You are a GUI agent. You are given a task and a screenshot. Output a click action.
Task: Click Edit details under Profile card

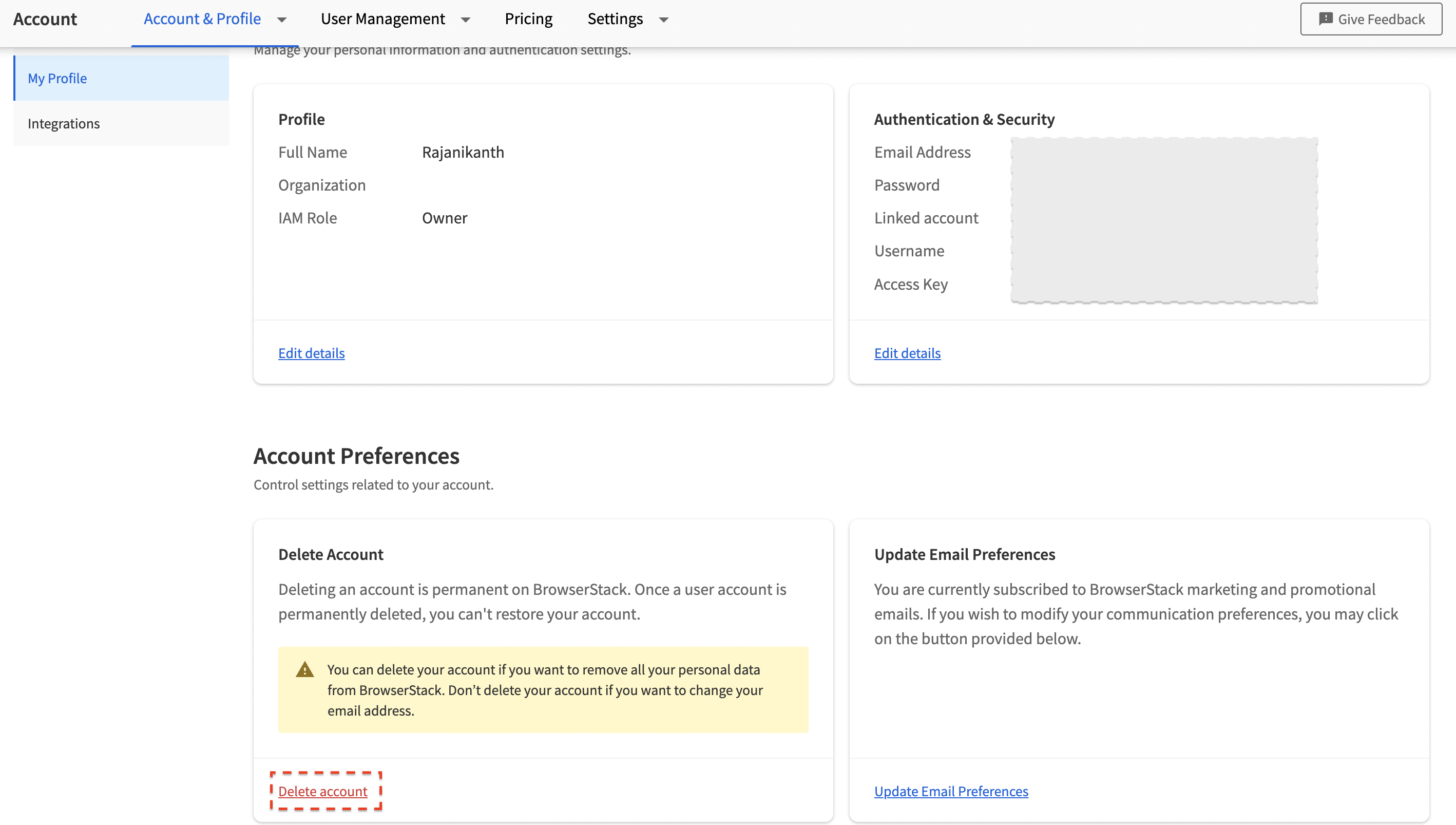pos(311,353)
